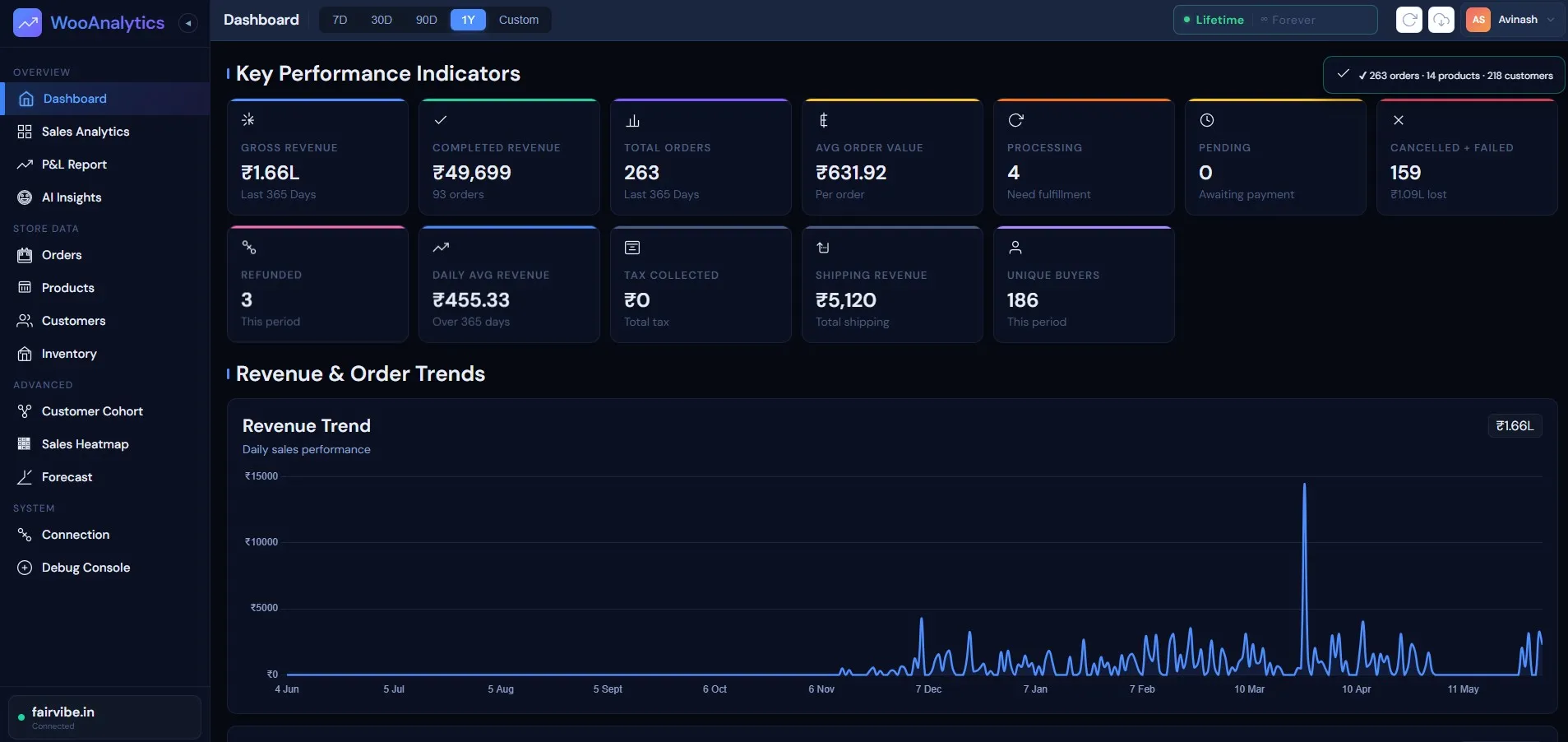
Task: Click the ₹455.33 daily average value
Action: pyautogui.click(x=471, y=300)
